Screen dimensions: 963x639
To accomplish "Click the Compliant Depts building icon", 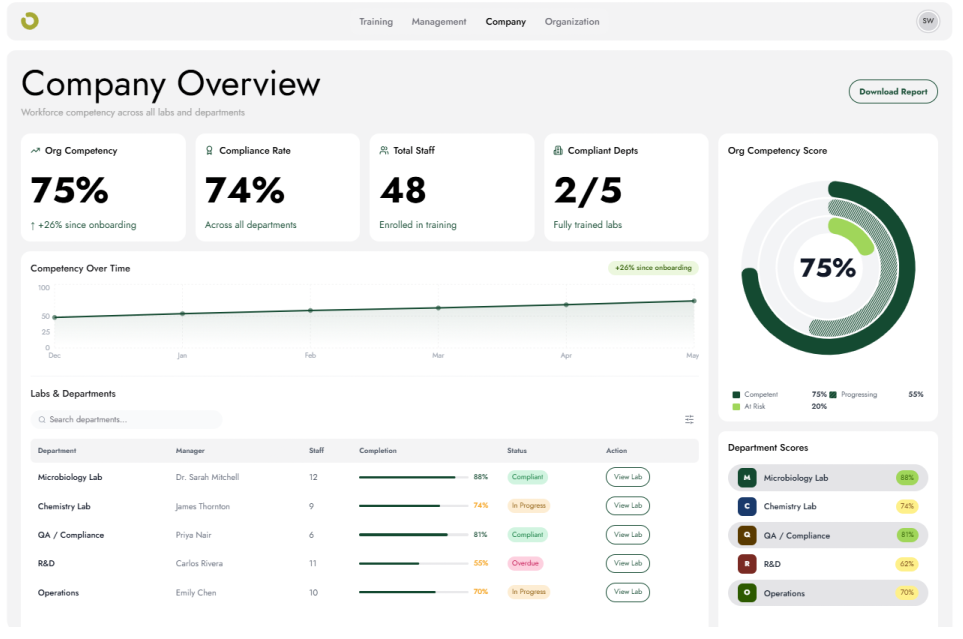I will click(x=558, y=151).
